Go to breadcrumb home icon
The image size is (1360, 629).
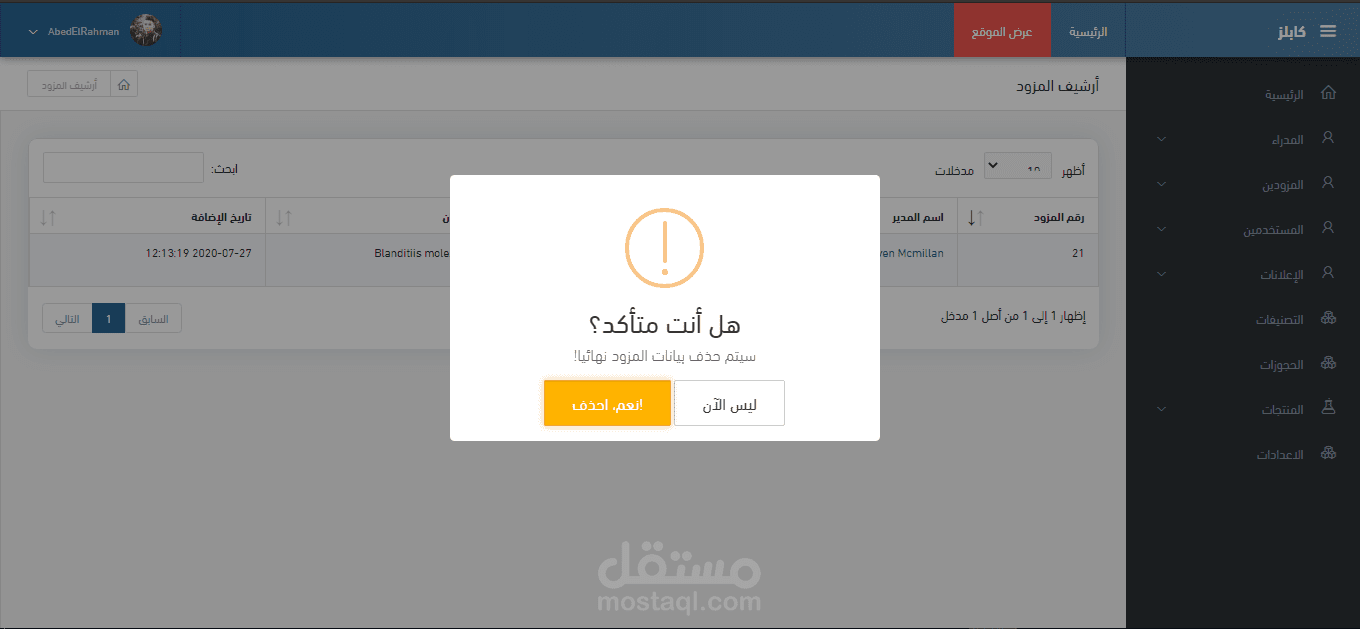pyautogui.click(x=124, y=85)
